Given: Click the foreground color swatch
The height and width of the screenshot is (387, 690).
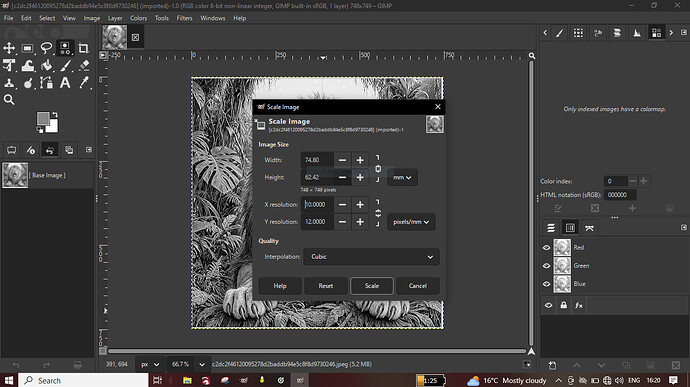Looking at the screenshot, I should pyautogui.click(x=43, y=118).
